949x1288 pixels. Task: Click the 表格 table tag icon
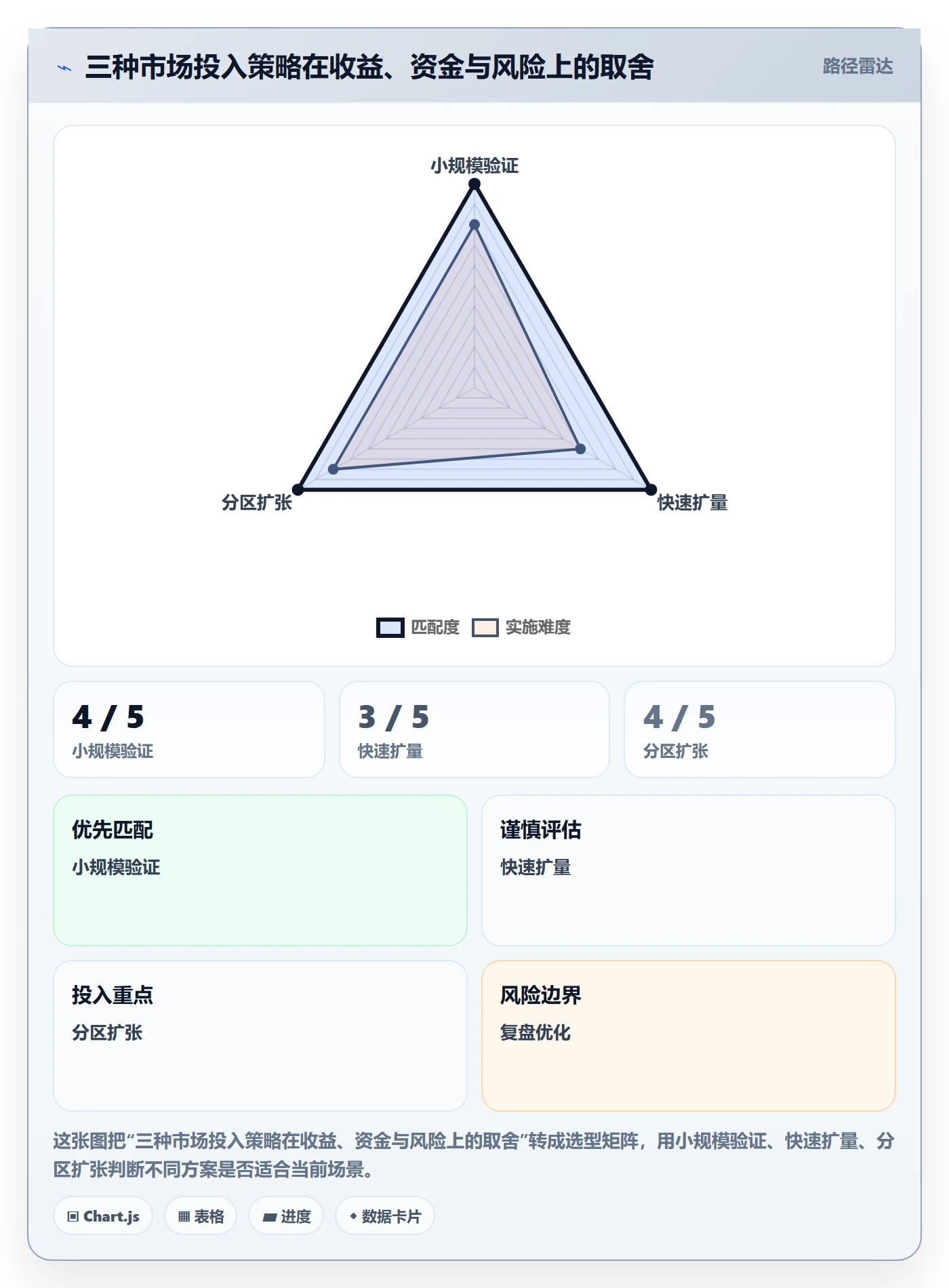(x=184, y=1216)
